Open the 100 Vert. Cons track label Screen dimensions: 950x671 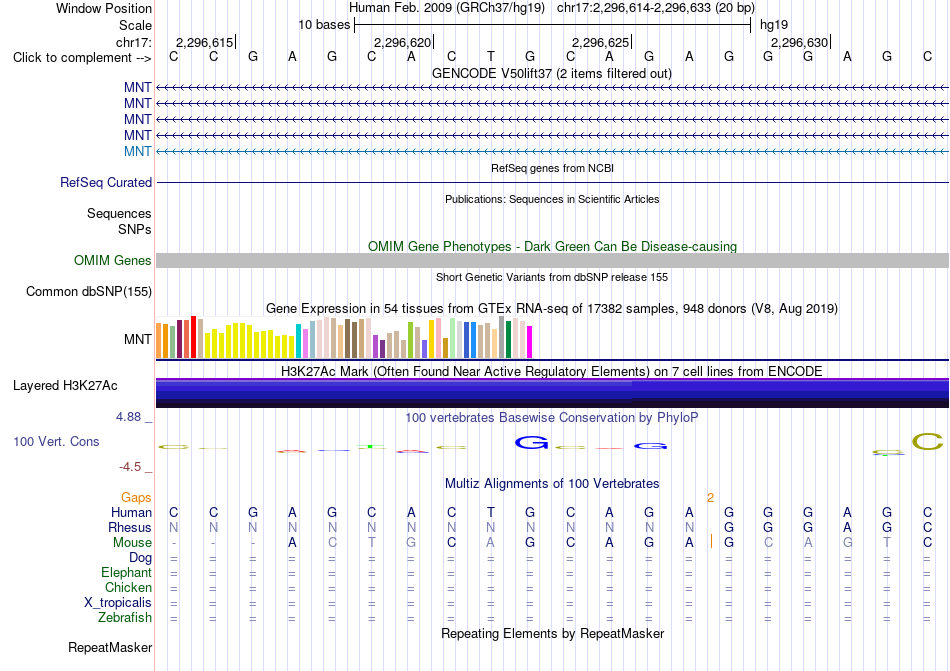pyautogui.click(x=56, y=441)
